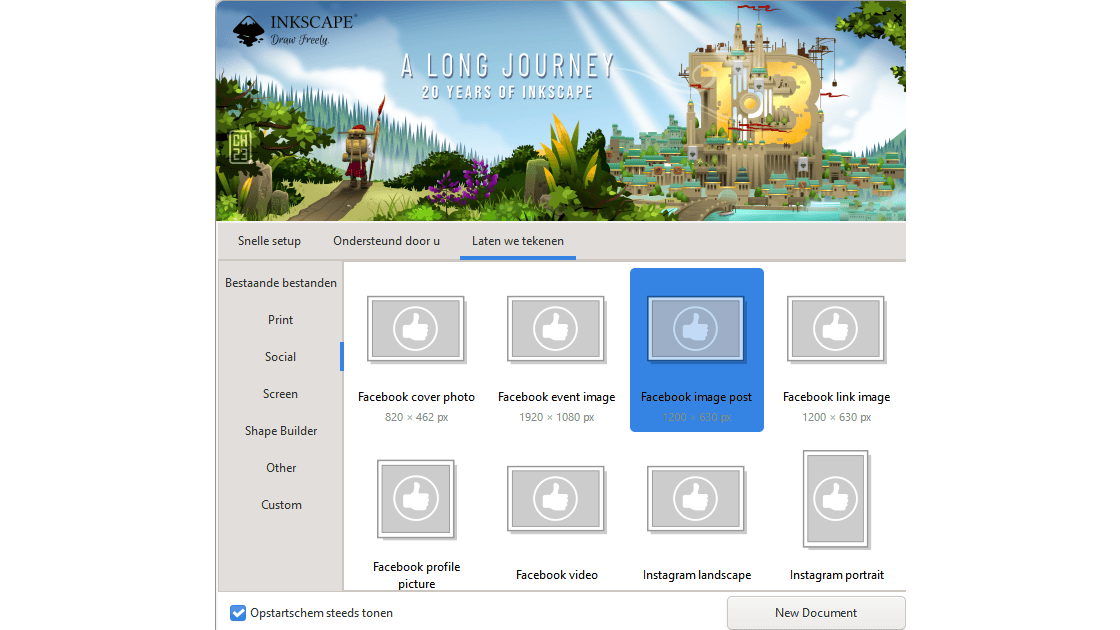
Task: Show the Screen templates category
Action: click(281, 394)
